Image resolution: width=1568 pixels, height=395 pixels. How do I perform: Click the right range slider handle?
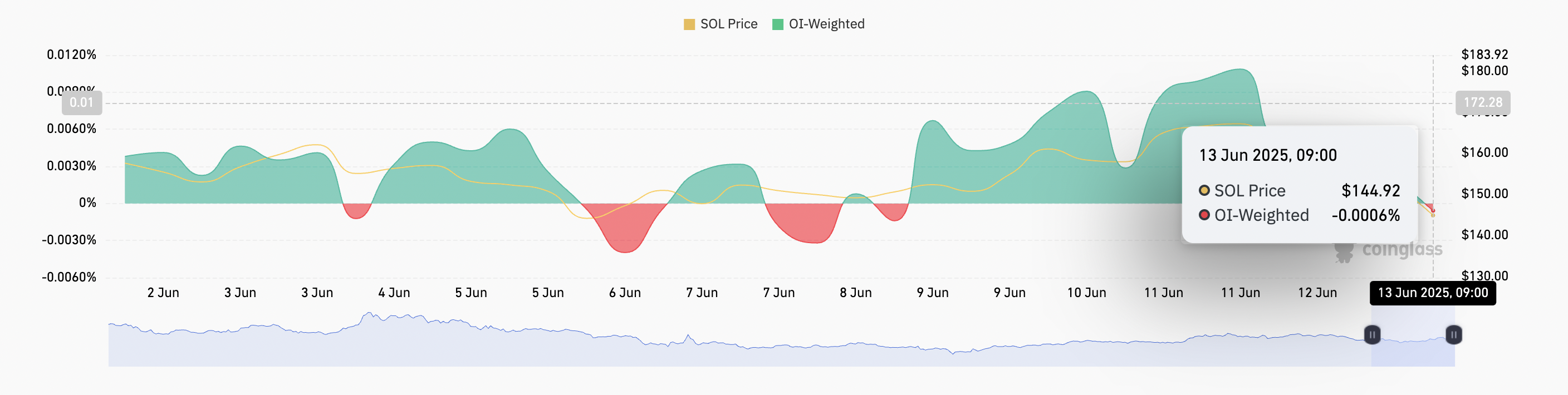[x=1453, y=334]
